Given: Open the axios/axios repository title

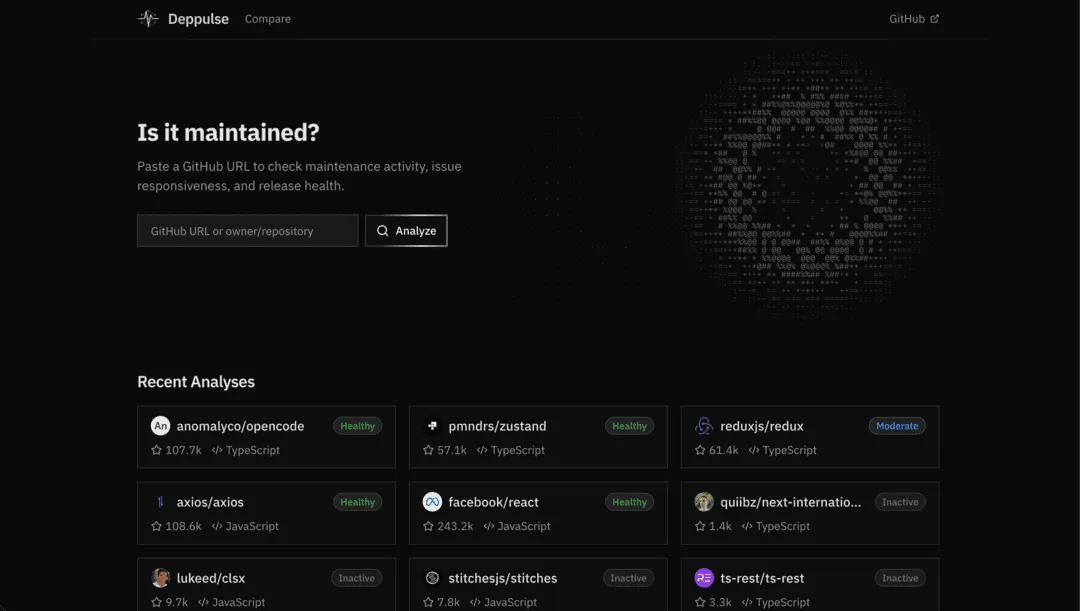Looking at the screenshot, I should (x=210, y=502).
